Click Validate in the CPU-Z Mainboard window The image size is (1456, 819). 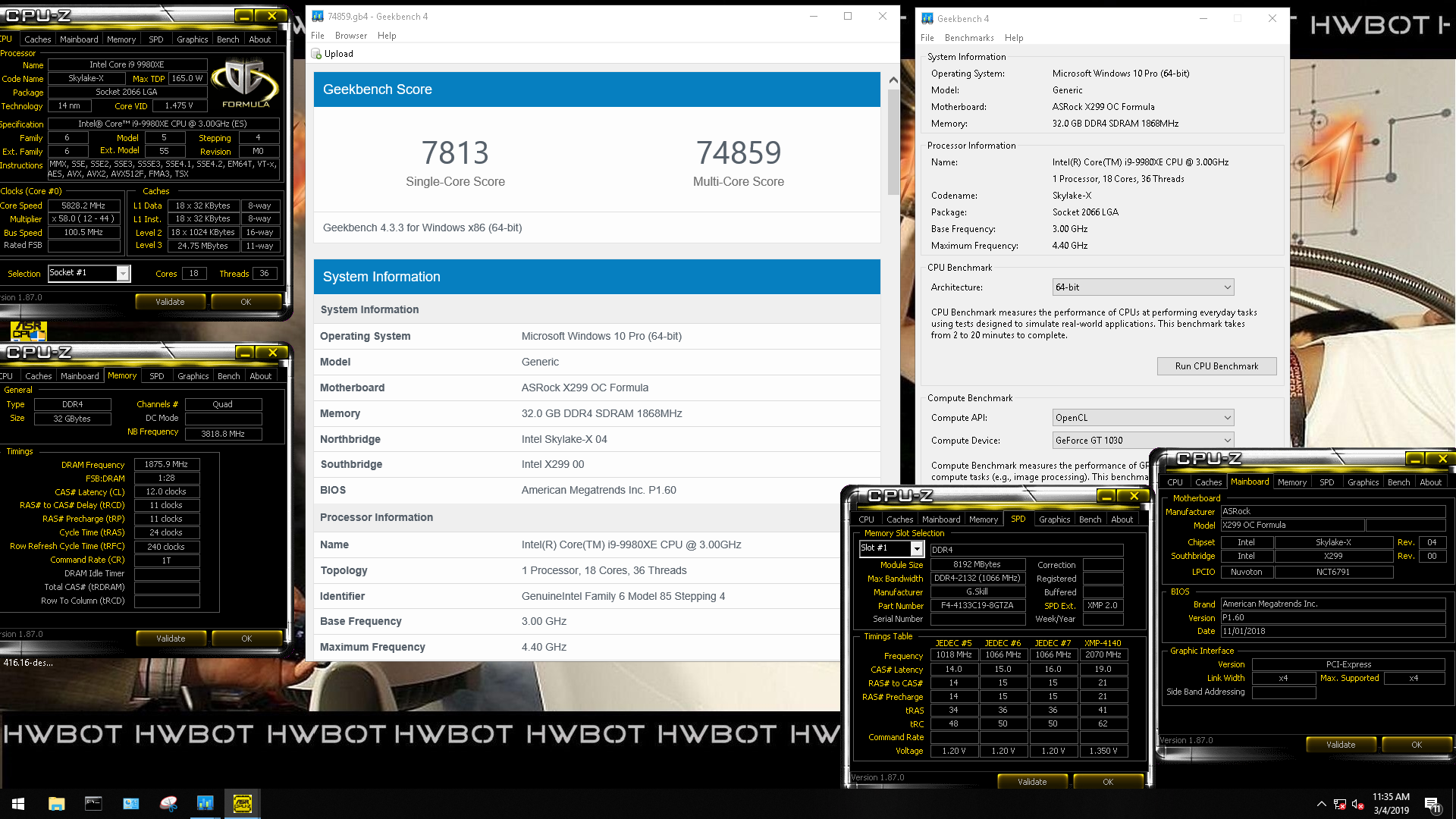(x=1341, y=745)
